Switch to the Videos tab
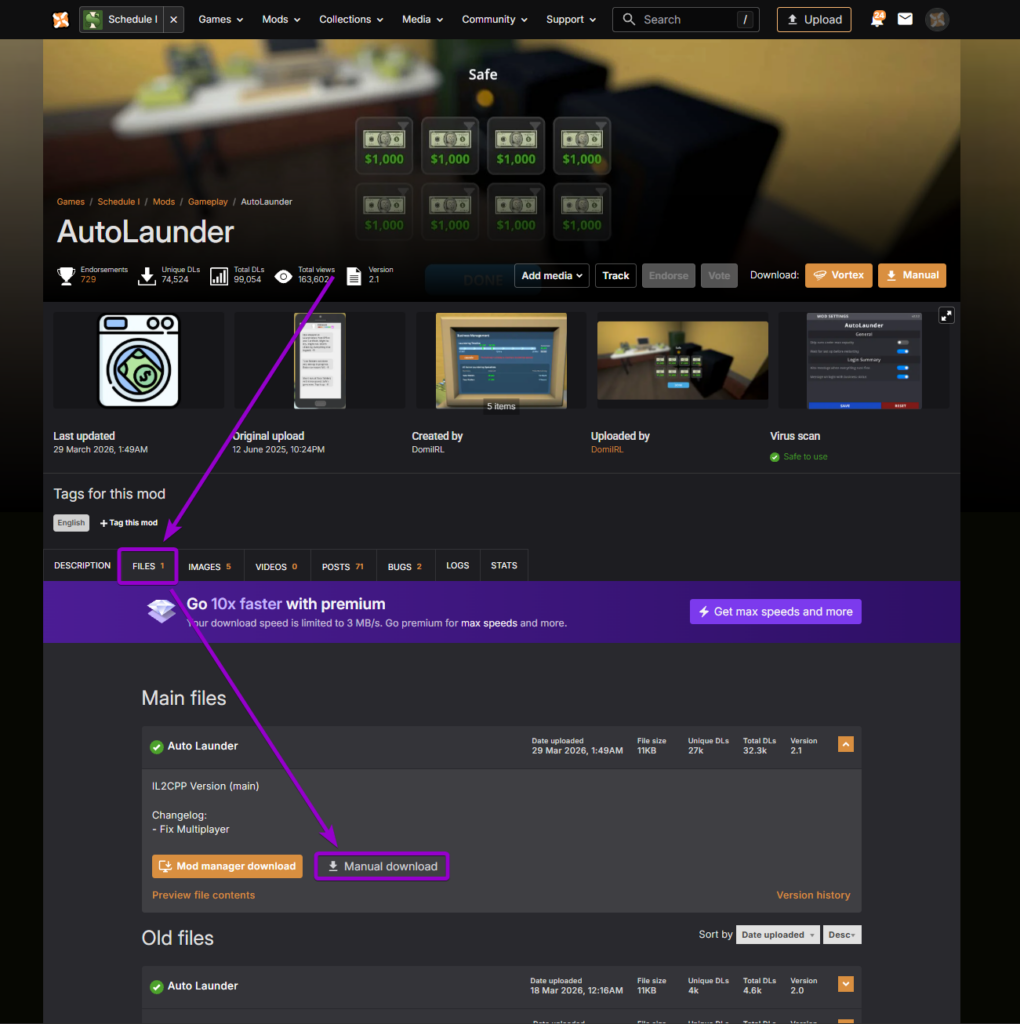 click(x=276, y=566)
